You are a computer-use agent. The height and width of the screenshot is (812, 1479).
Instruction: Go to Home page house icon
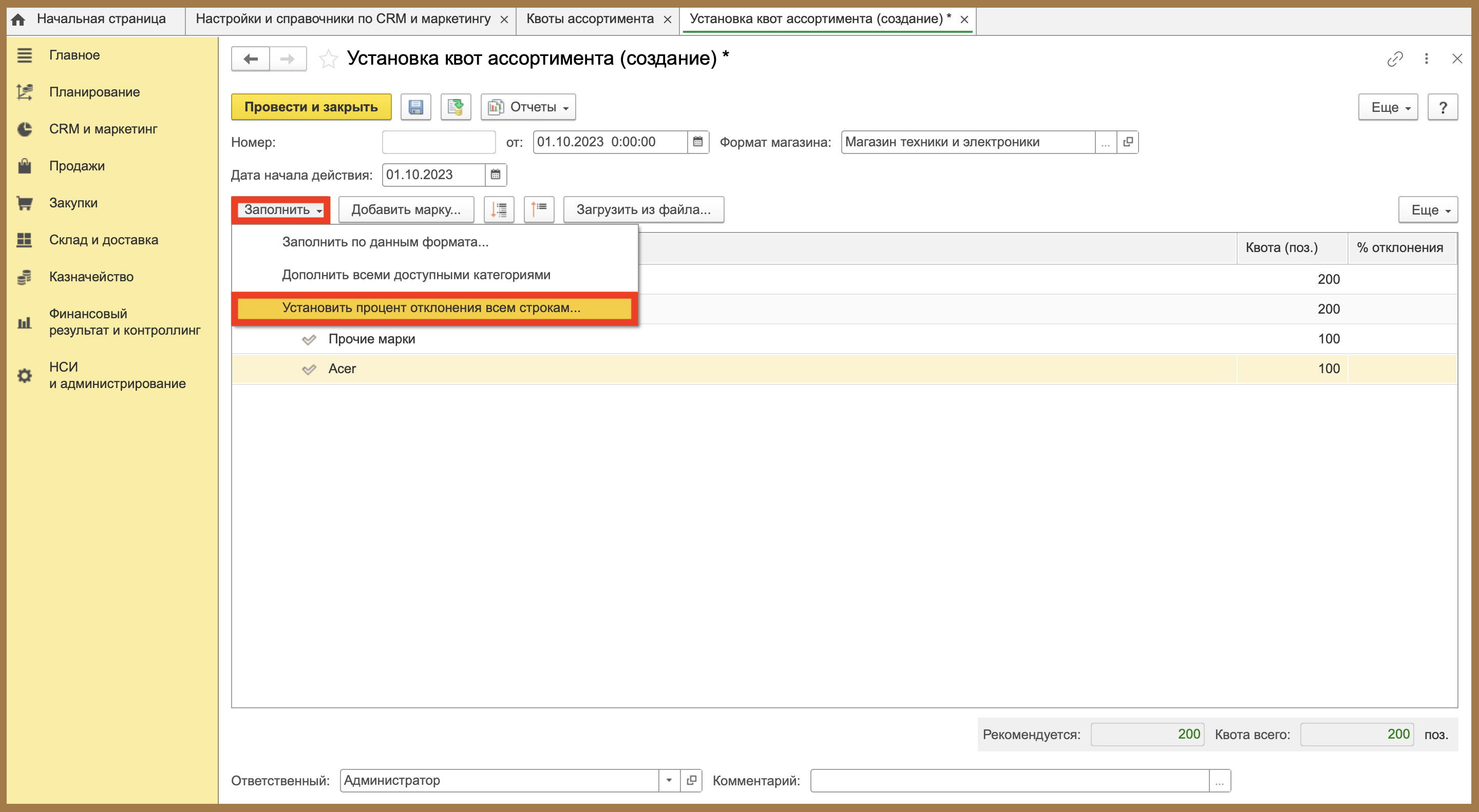click(x=18, y=19)
